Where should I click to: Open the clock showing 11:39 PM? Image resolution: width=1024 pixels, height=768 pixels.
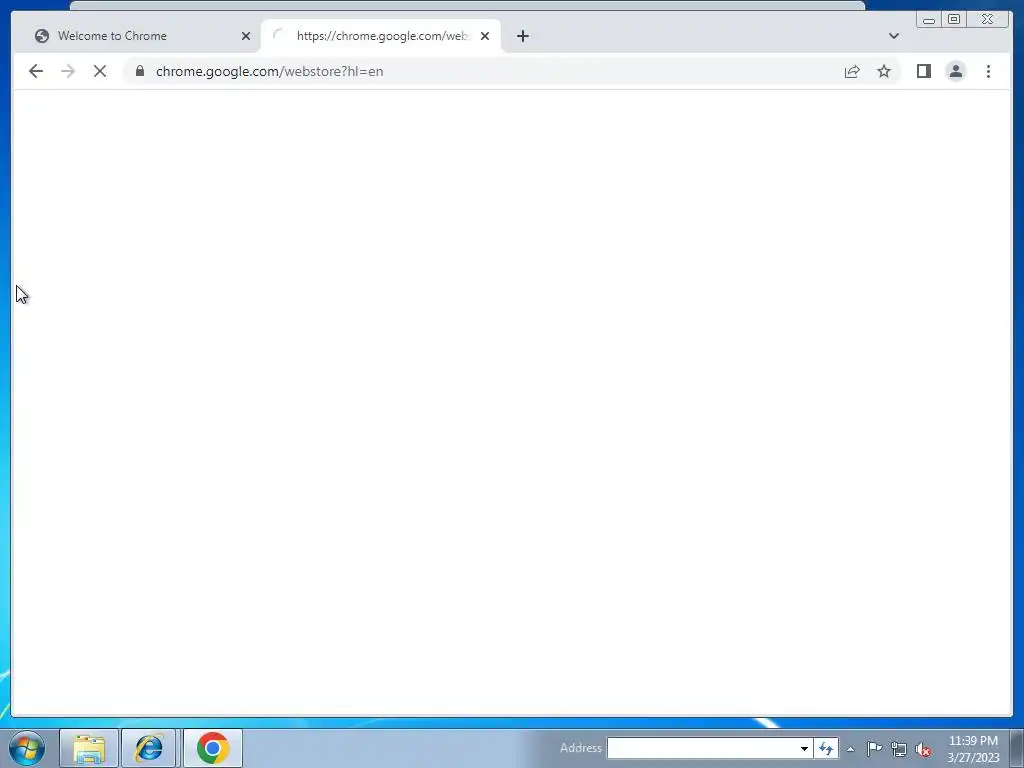point(973,749)
